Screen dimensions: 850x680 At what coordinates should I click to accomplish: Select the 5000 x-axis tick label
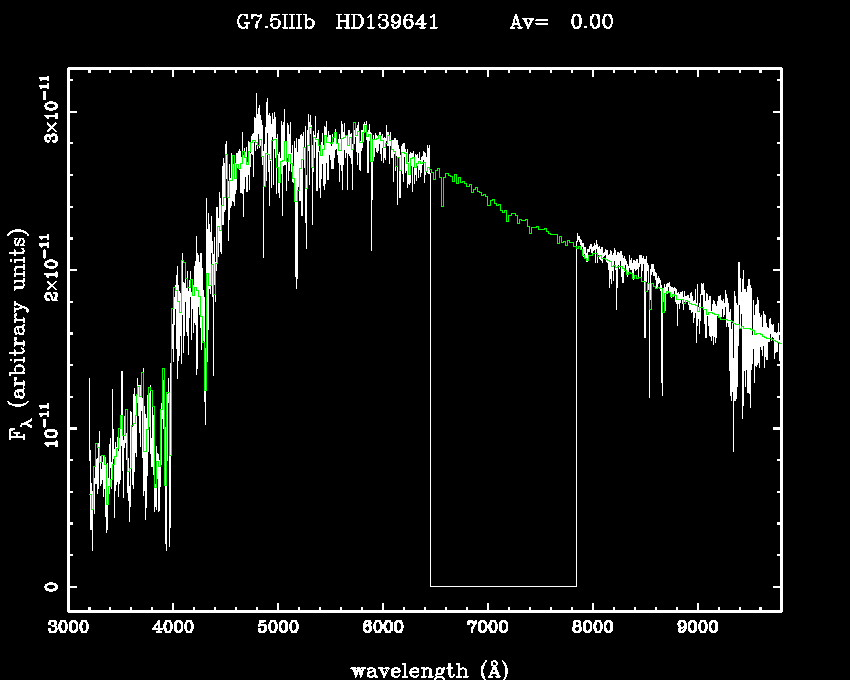pyautogui.click(x=278, y=630)
